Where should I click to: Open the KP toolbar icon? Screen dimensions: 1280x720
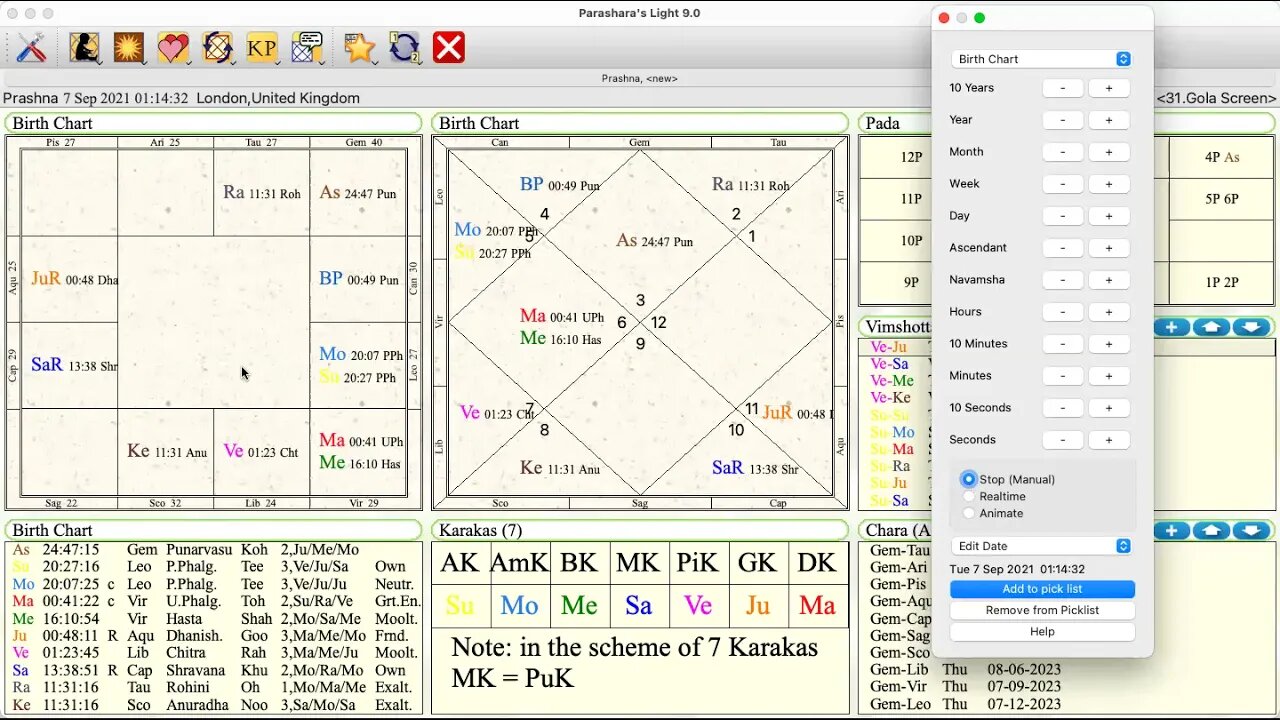[x=261, y=47]
